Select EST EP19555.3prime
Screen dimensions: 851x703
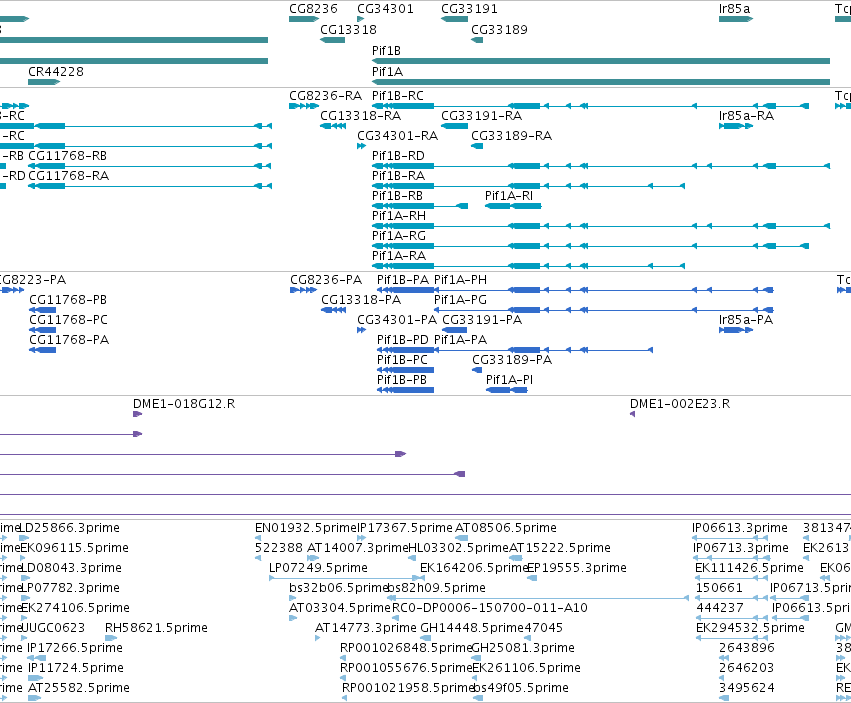point(532,578)
